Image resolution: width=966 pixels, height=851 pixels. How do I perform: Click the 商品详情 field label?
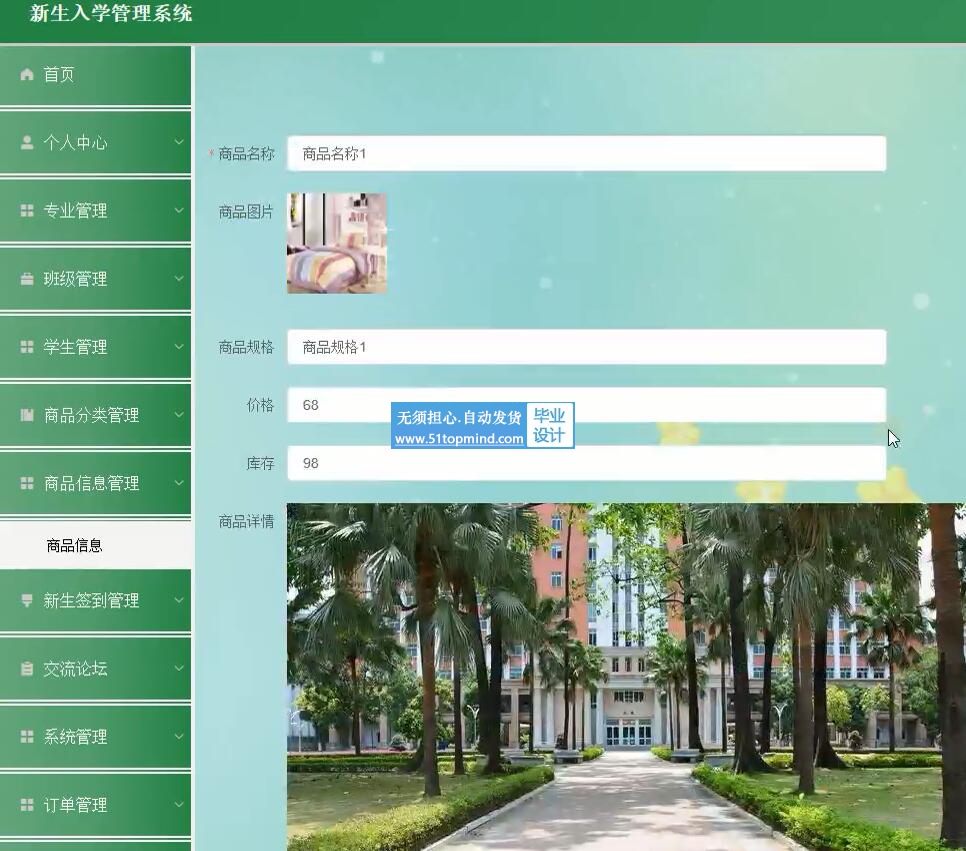[x=246, y=521]
